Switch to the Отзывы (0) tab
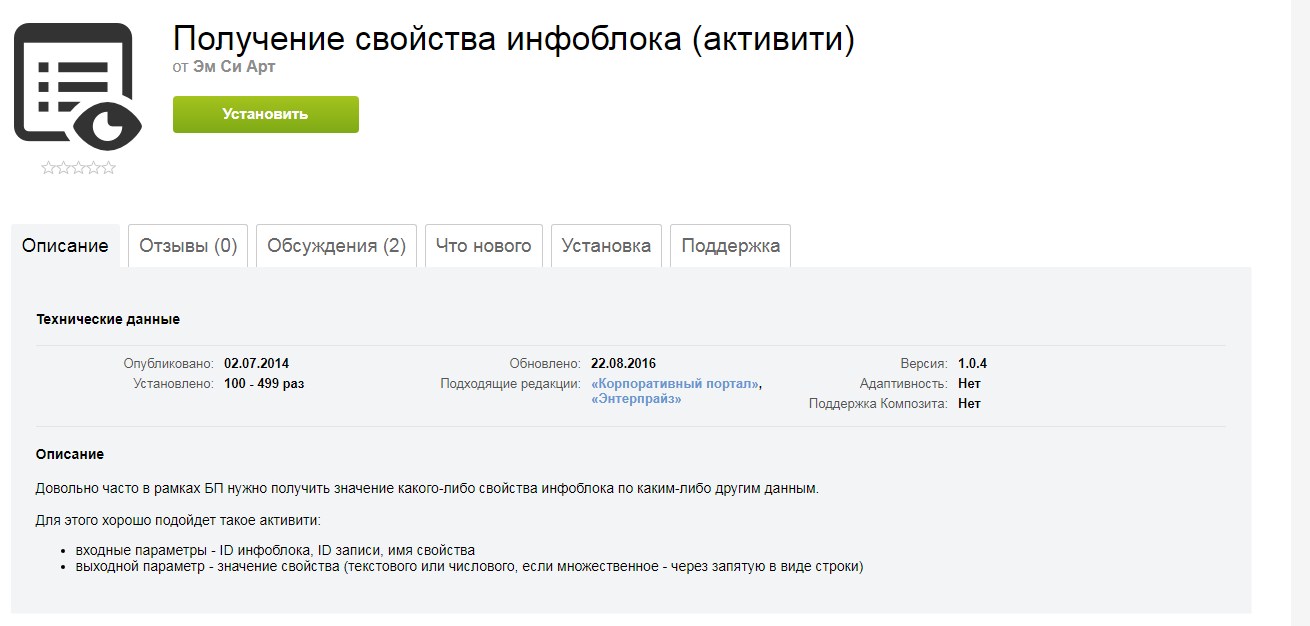 coord(187,244)
